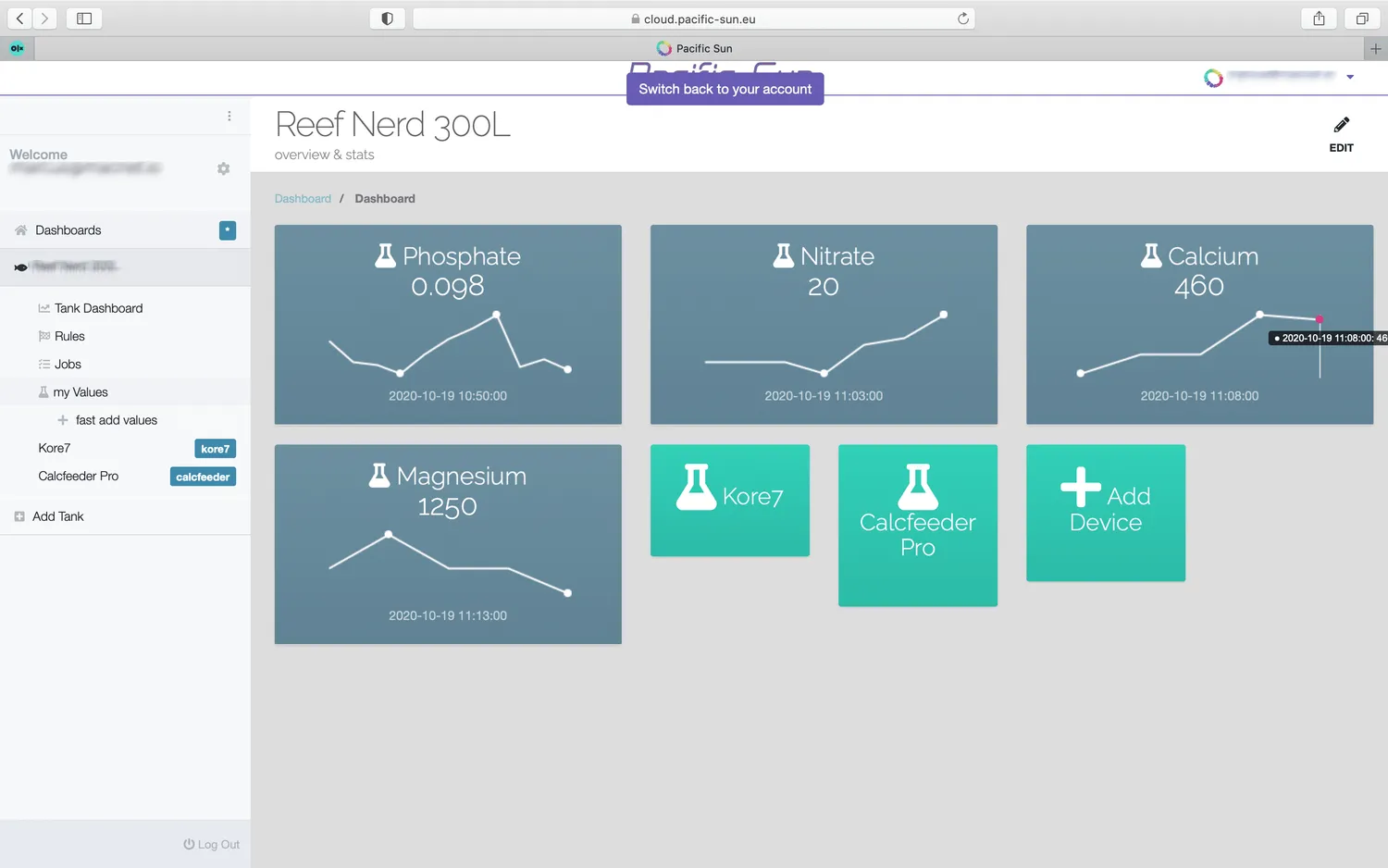This screenshot has height=868, width=1388.
Task: Click Log Out
Action: 212,844
